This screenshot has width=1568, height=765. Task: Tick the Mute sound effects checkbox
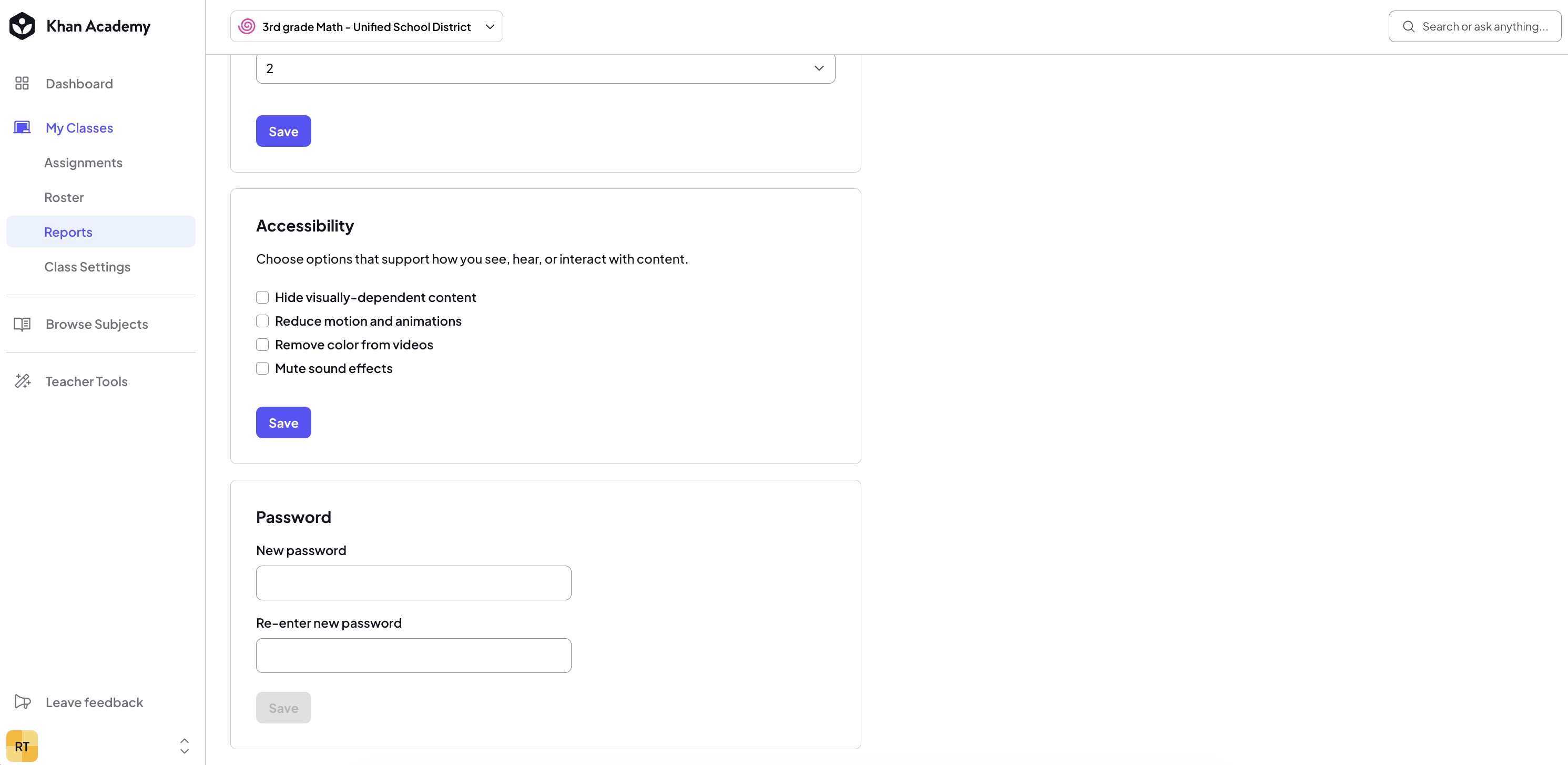tap(262, 368)
